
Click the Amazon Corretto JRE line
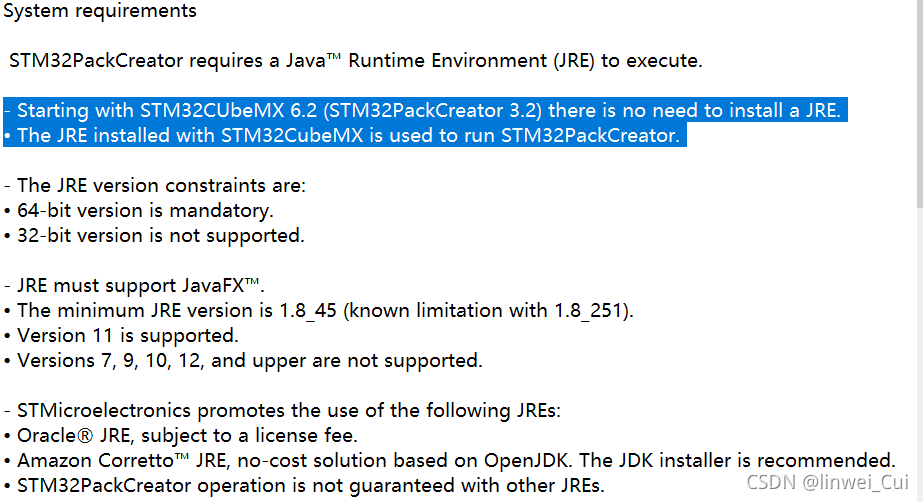click(450, 460)
